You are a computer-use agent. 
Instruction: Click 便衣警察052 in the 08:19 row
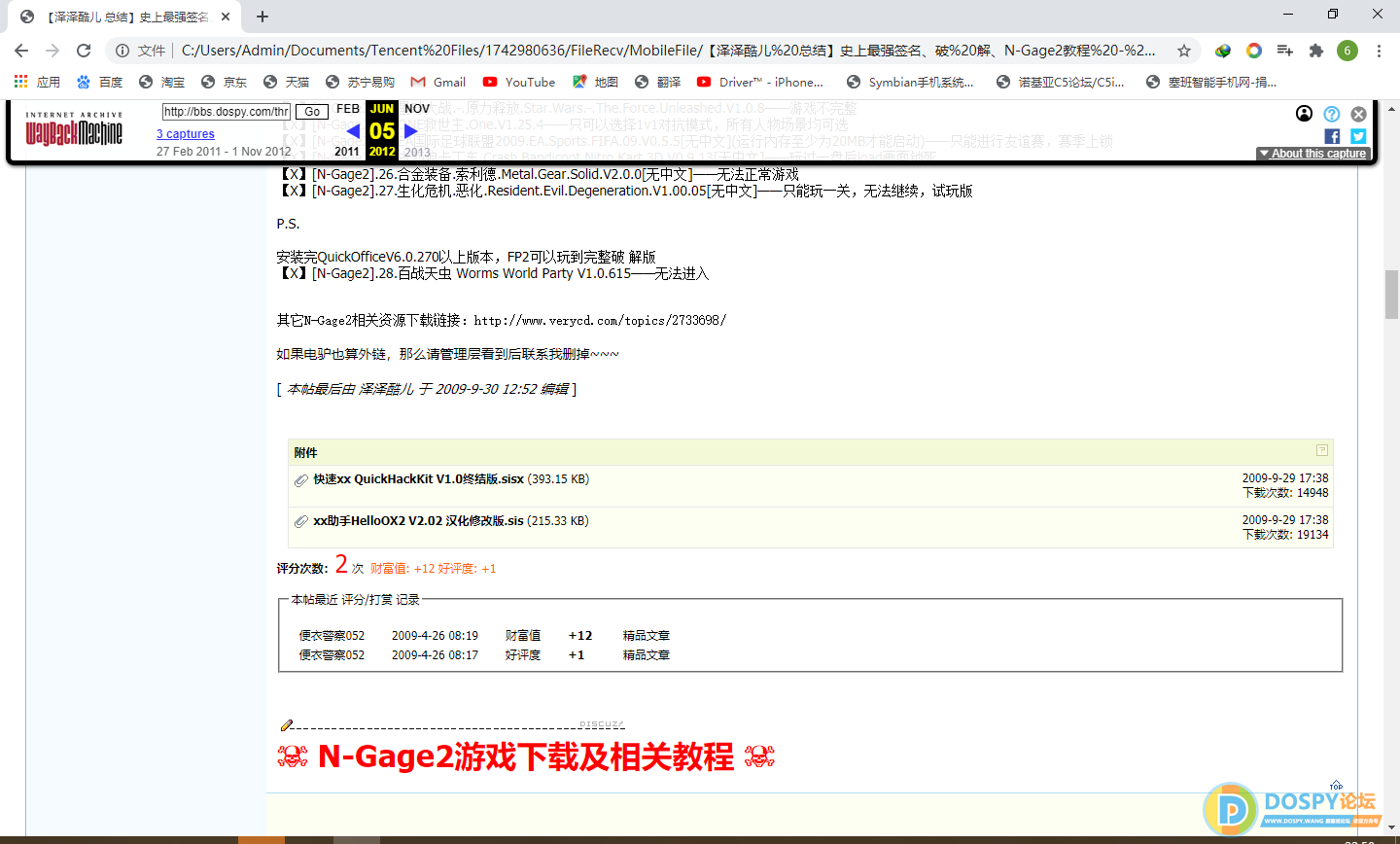tap(332, 636)
